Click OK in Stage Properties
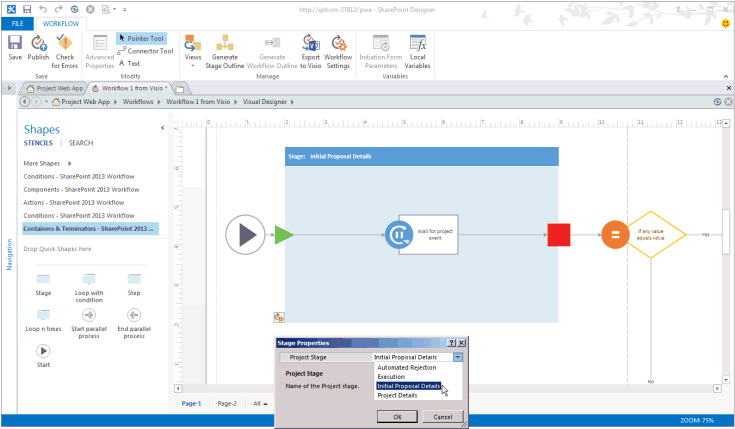 click(398, 417)
